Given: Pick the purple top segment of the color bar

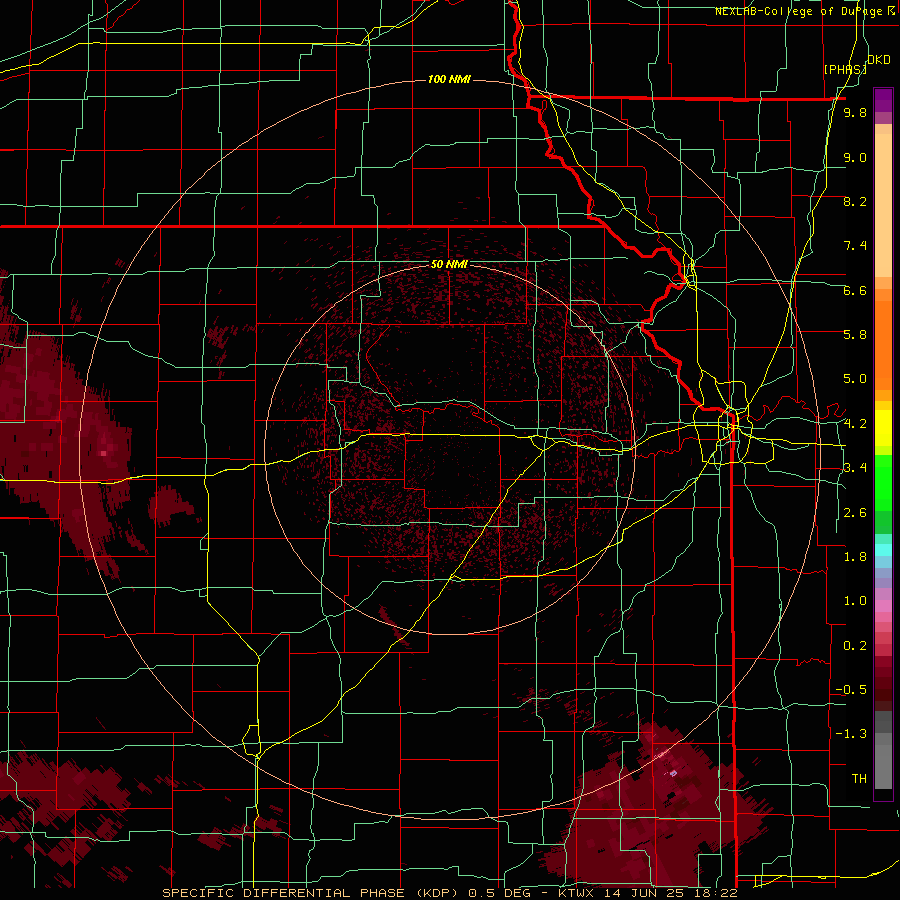Looking at the screenshot, I should 883,101.
